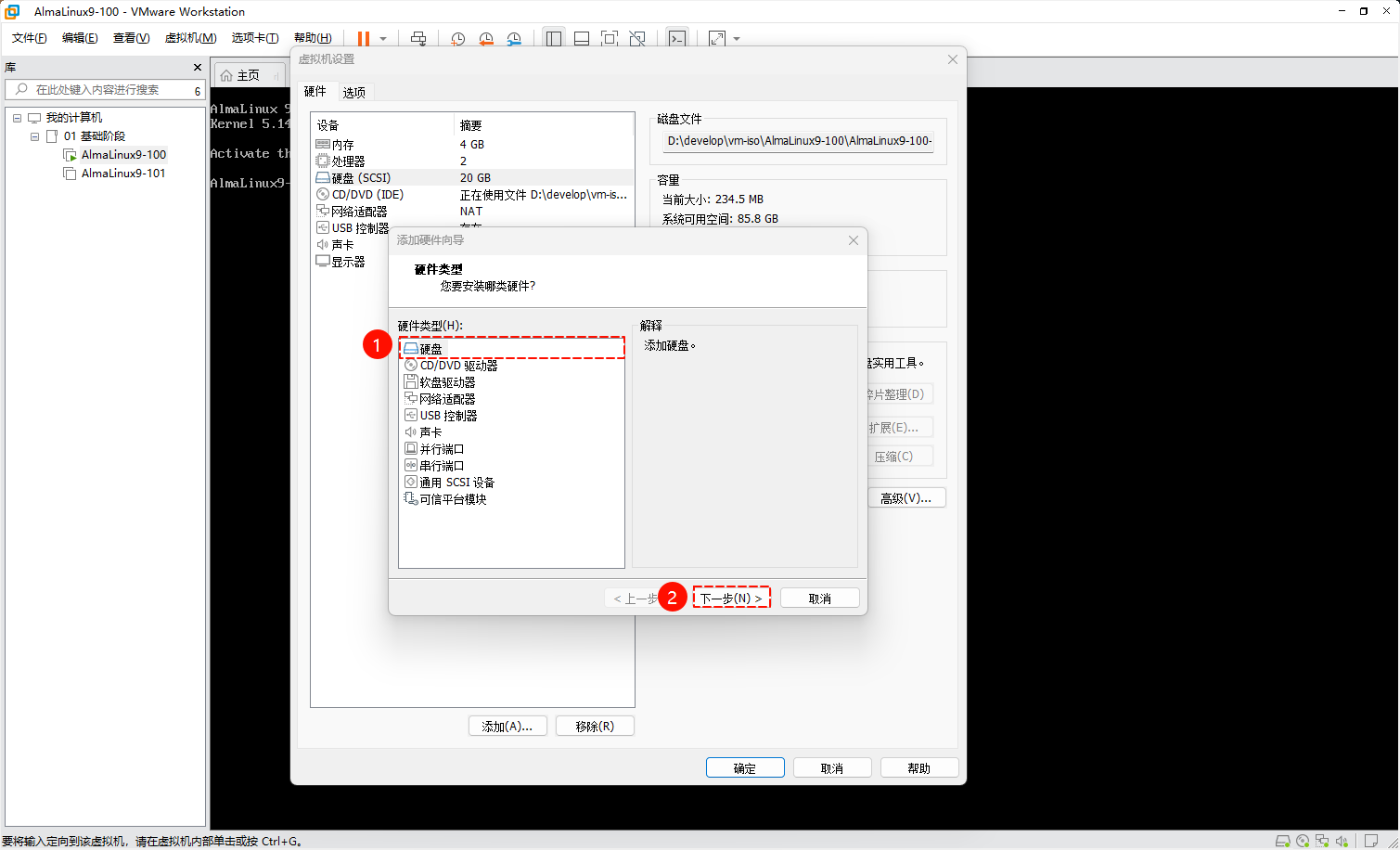Click the sound device status bar icon

1342,841
